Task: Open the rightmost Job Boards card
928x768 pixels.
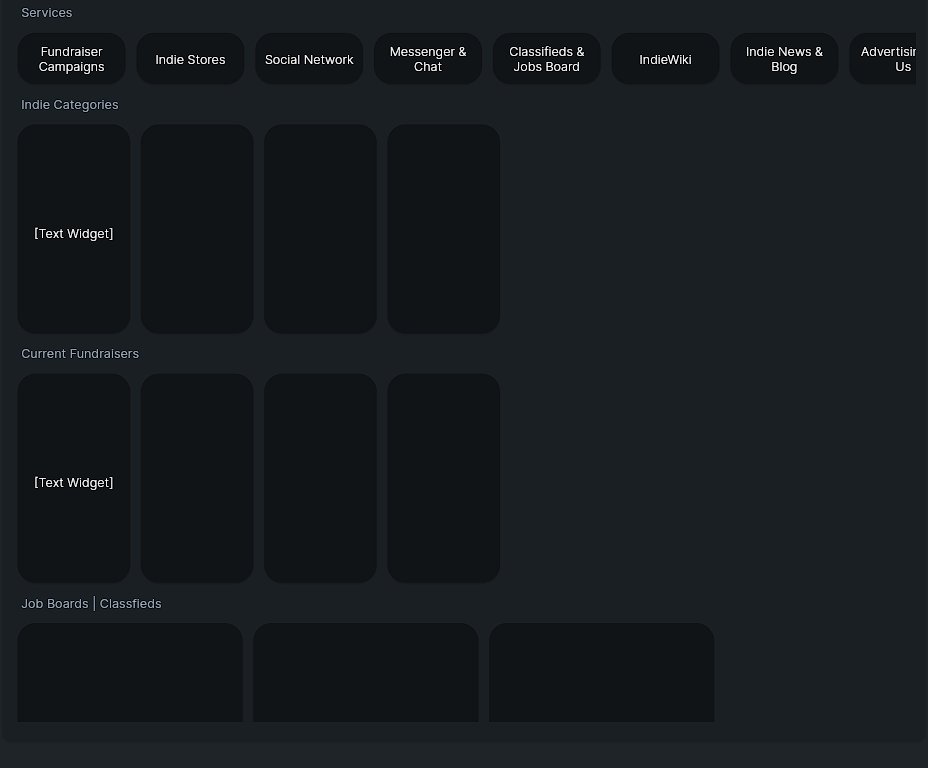Action: pos(601,673)
